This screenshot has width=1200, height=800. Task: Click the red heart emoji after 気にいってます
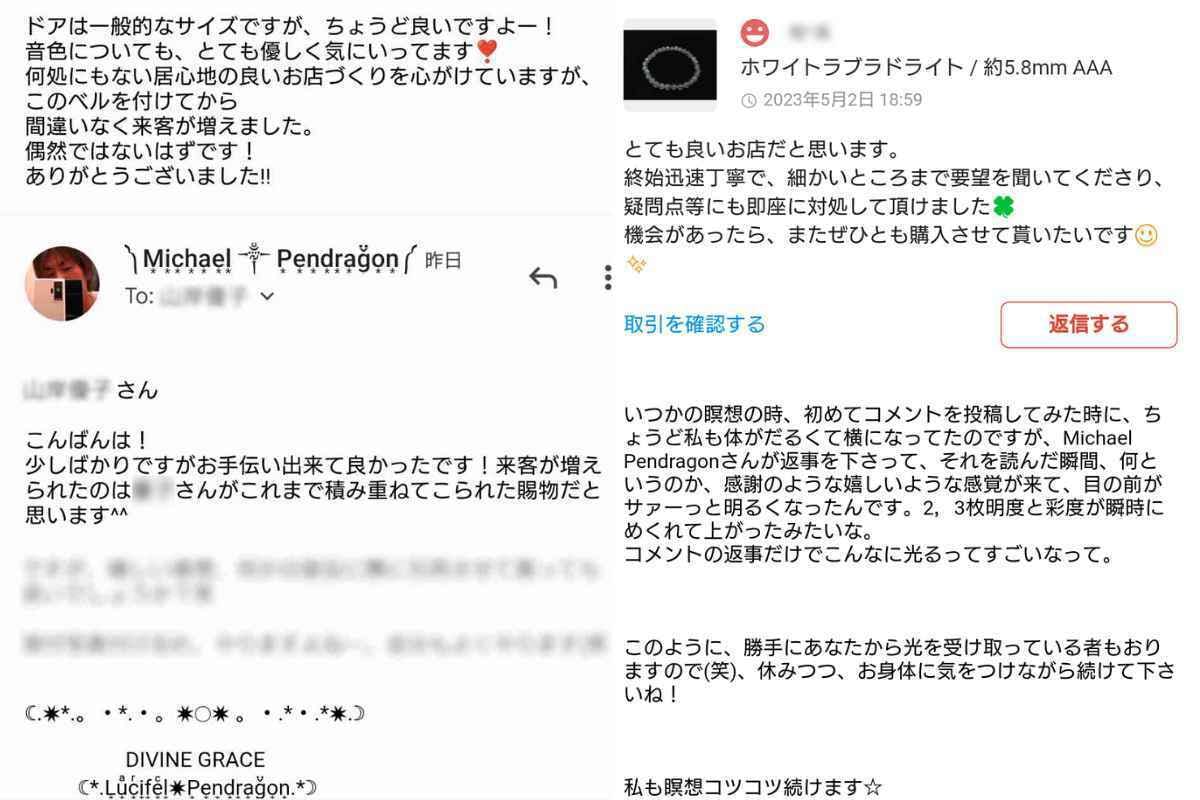486,51
